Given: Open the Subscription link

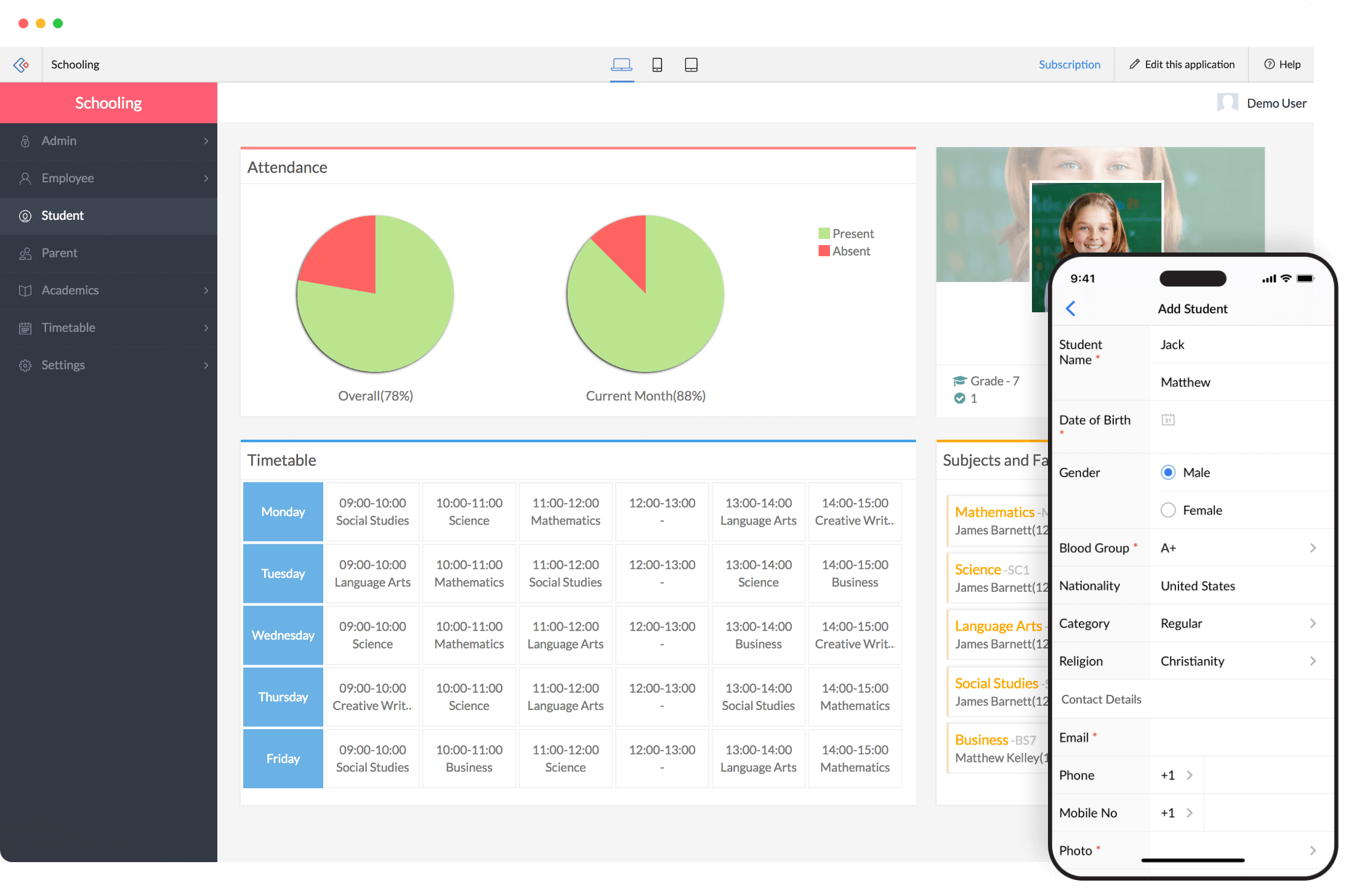Looking at the screenshot, I should click(x=1069, y=65).
